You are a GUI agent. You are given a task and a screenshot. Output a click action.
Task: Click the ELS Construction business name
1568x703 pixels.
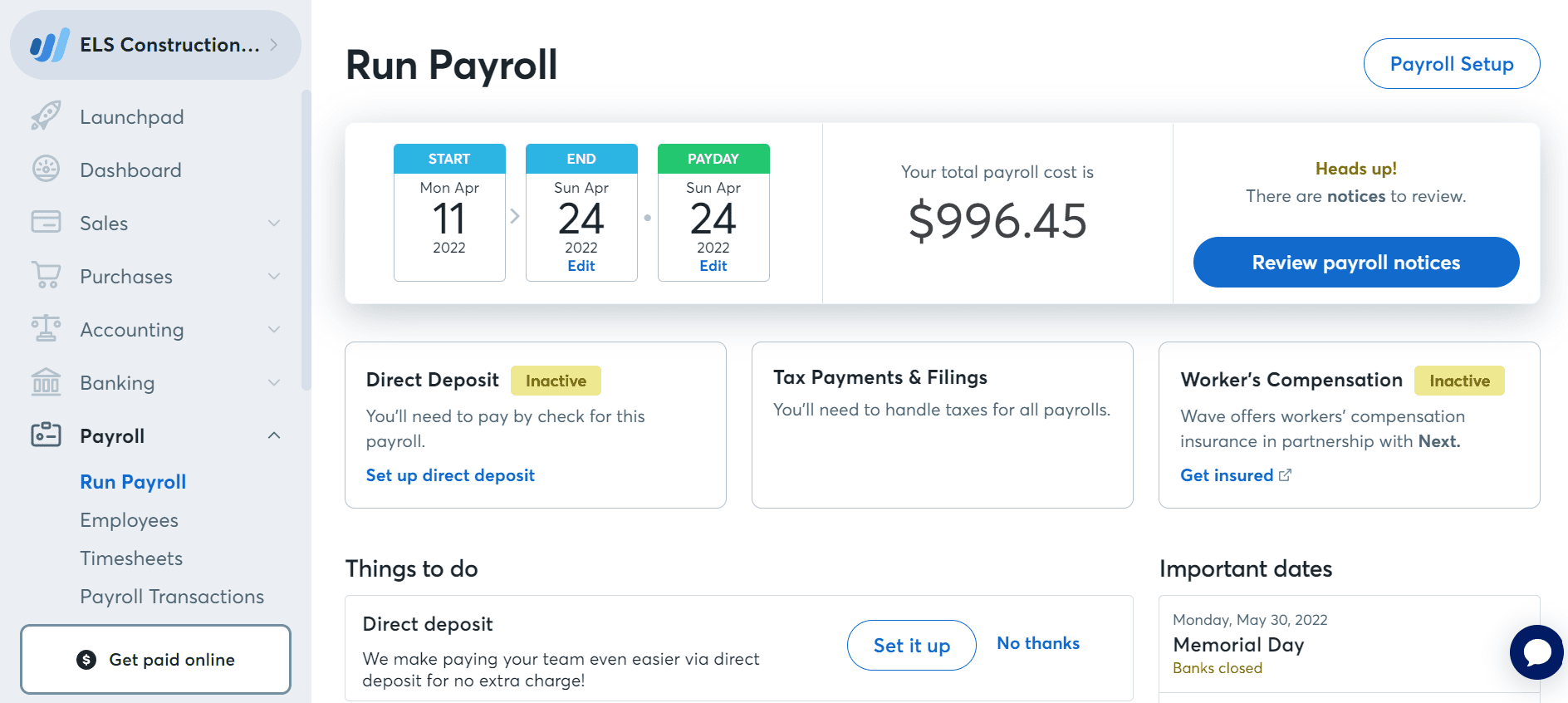(169, 45)
